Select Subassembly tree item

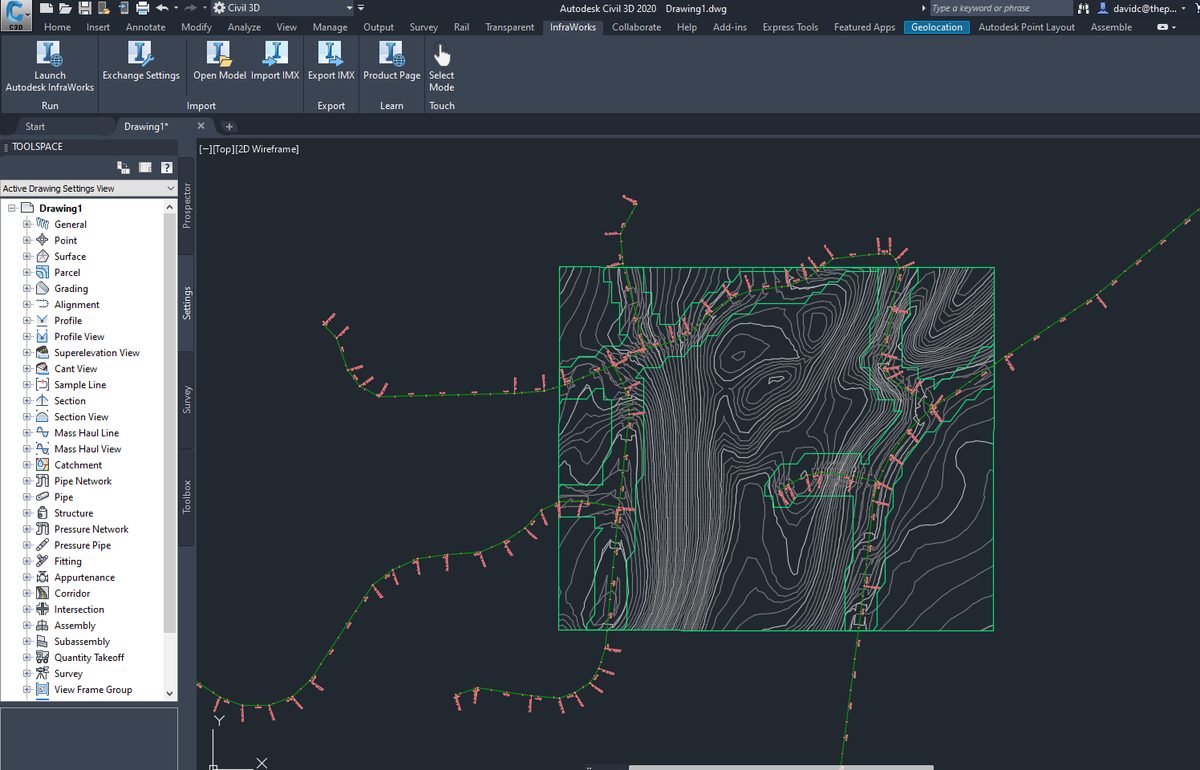tap(82, 641)
